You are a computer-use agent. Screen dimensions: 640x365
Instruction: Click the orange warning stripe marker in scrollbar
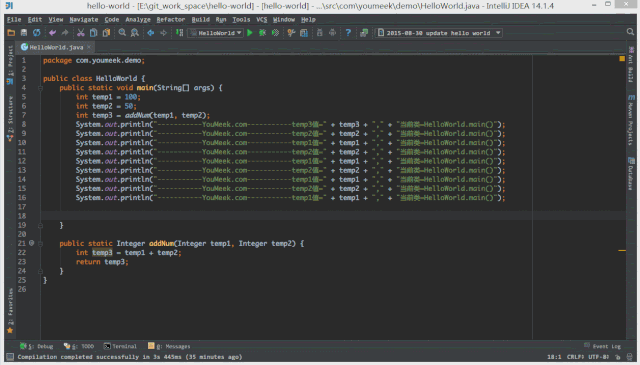click(622, 250)
